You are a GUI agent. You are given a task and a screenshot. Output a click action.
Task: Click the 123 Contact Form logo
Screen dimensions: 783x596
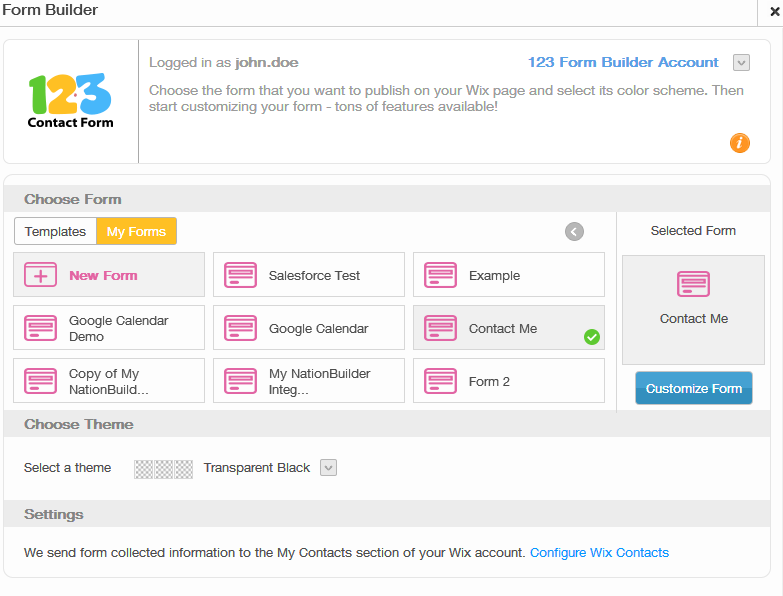[70, 101]
